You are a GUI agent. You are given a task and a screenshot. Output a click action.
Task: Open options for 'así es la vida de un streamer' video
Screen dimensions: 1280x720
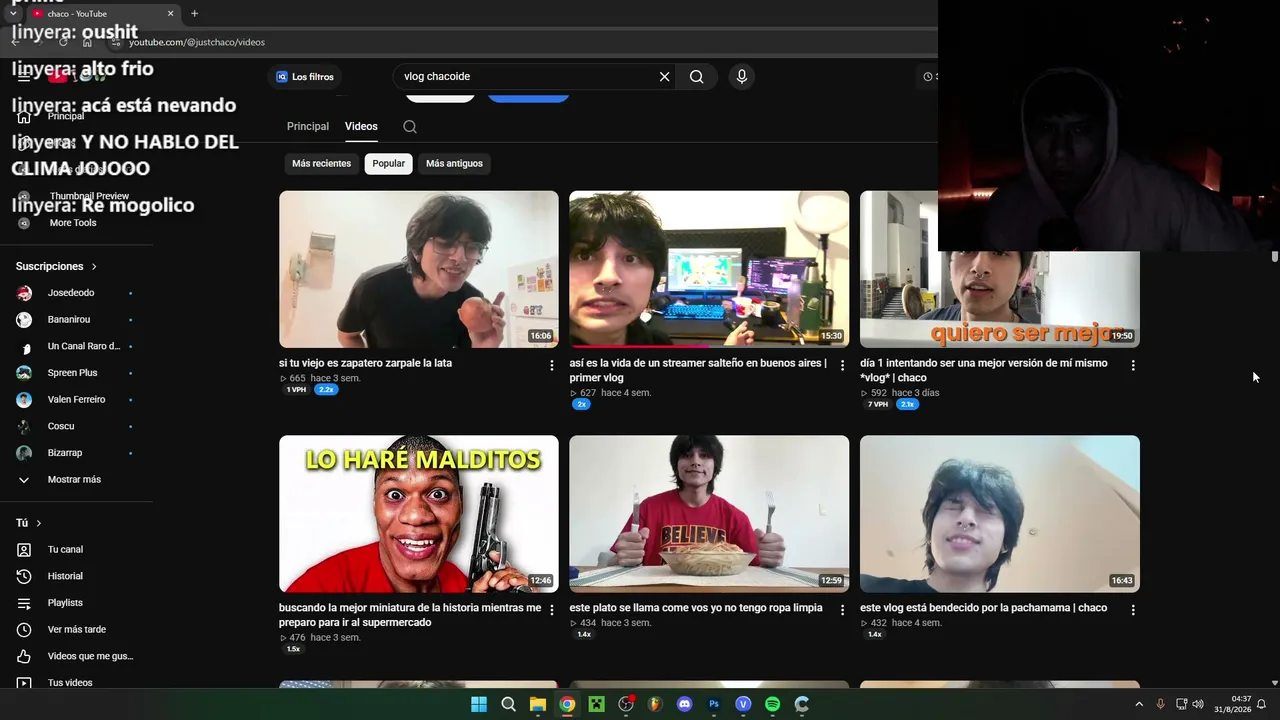(842, 366)
